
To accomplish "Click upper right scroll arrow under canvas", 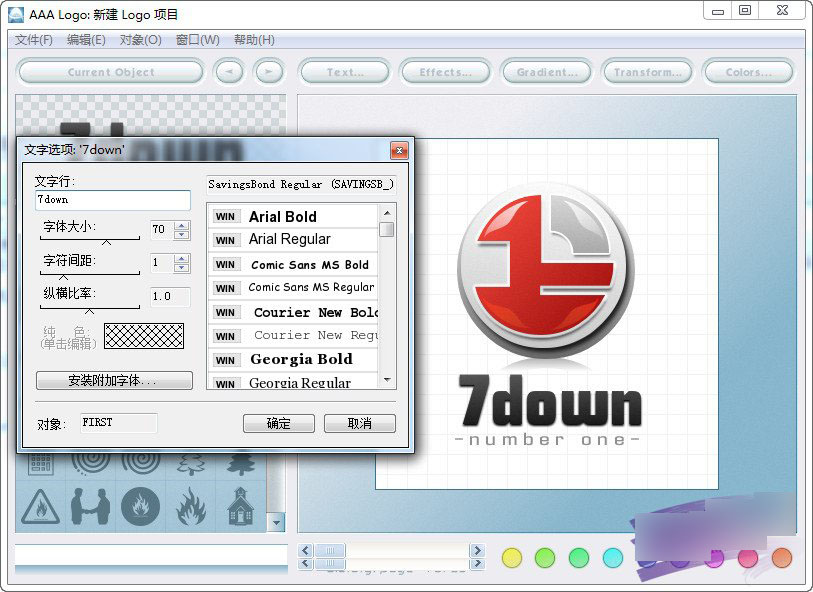I will pyautogui.click(x=477, y=550).
